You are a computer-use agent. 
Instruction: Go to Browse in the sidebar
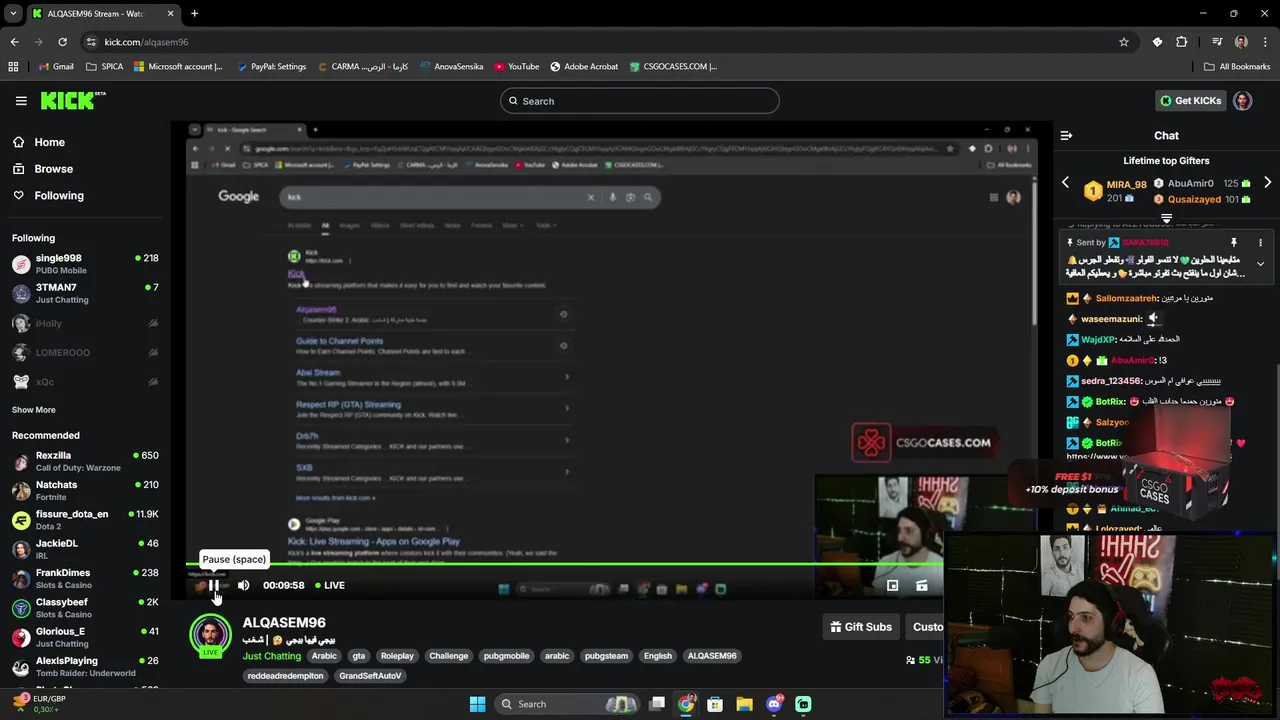point(53,169)
